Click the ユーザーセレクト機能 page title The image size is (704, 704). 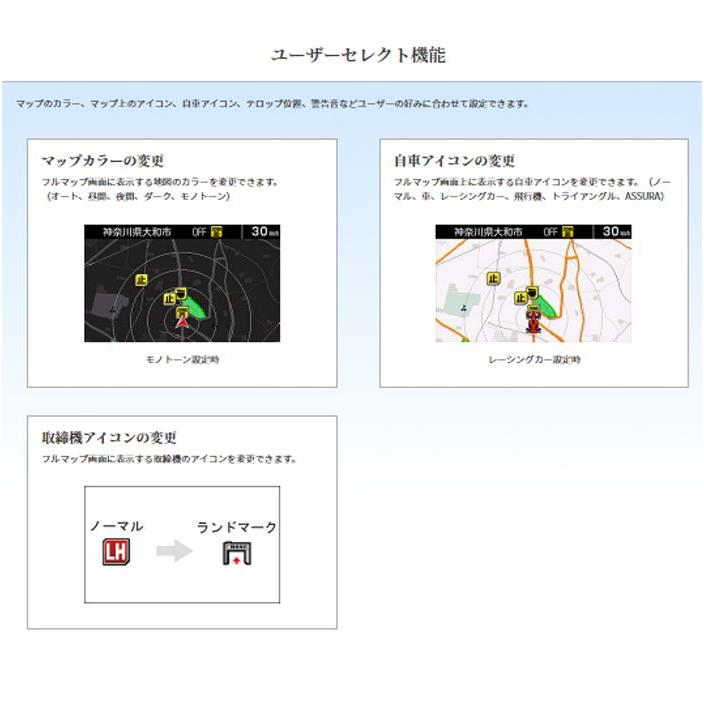358,55
